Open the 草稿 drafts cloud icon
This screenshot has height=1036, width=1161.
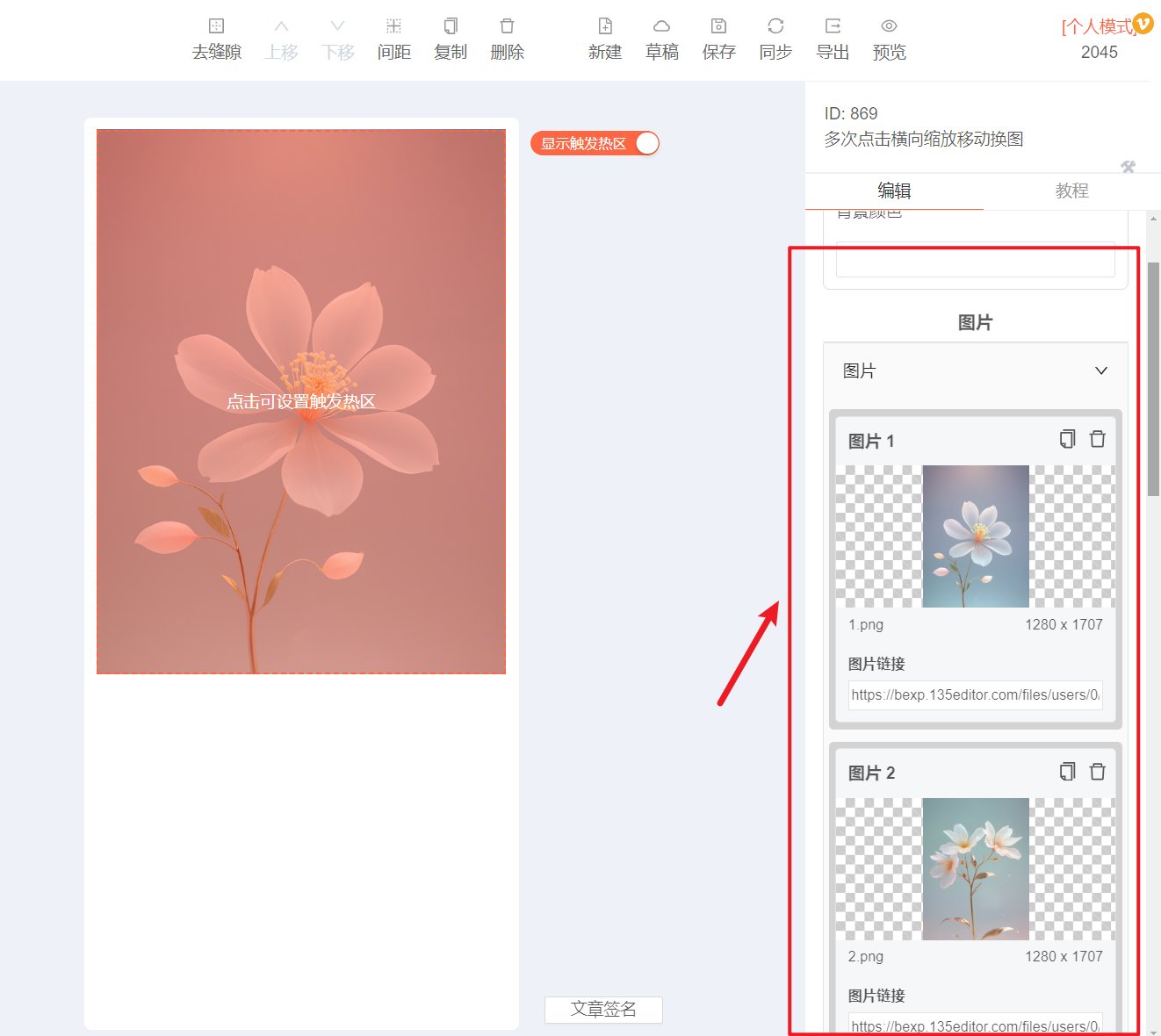tap(662, 26)
